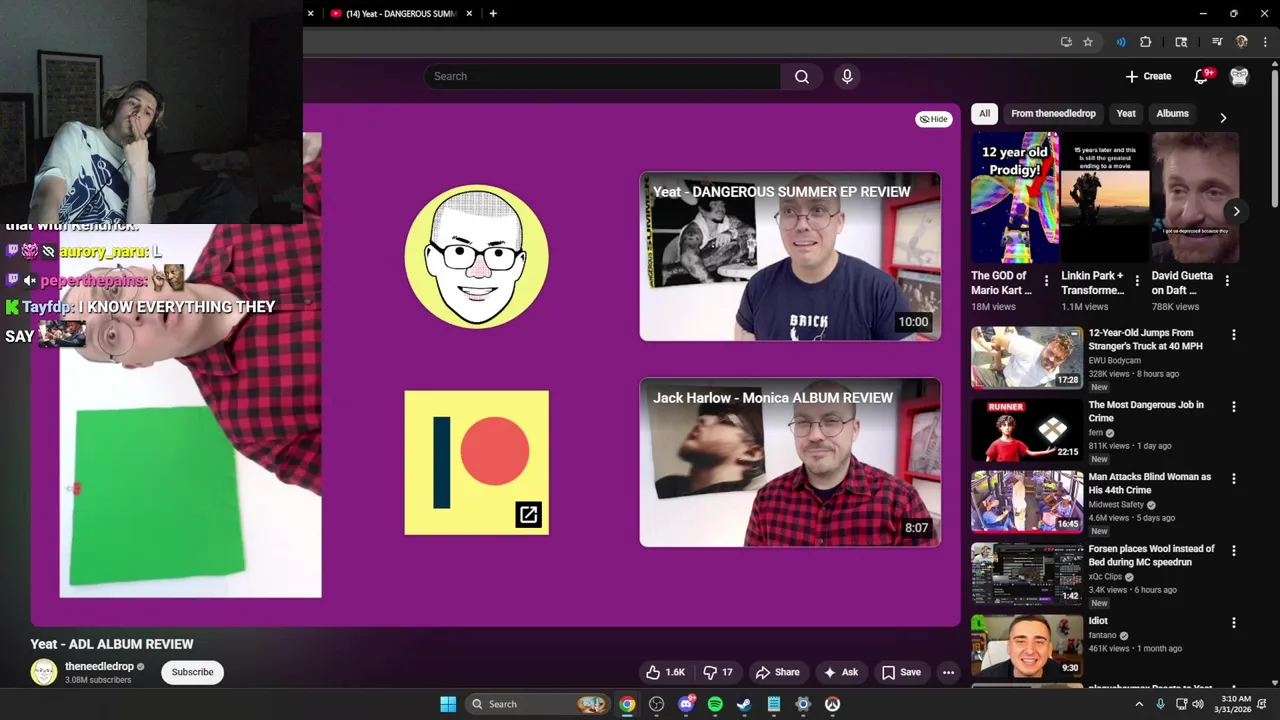Open the Idiot video by fantano
Image resolution: width=1280 pixels, height=720 pixels.
(1027, 646)
